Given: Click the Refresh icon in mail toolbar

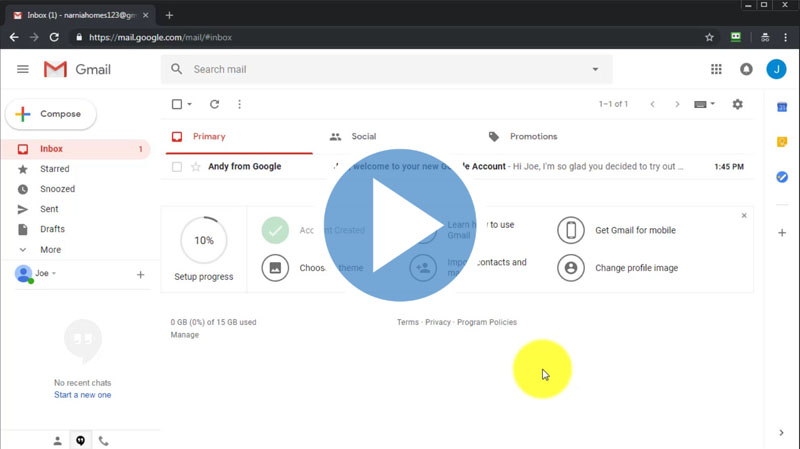Looking at the screenshot, I should tap(214, 104).
